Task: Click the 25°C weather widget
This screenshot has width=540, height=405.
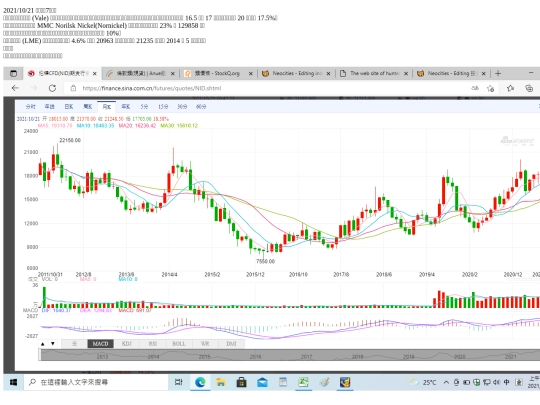Action: click(x=423, y=382)
